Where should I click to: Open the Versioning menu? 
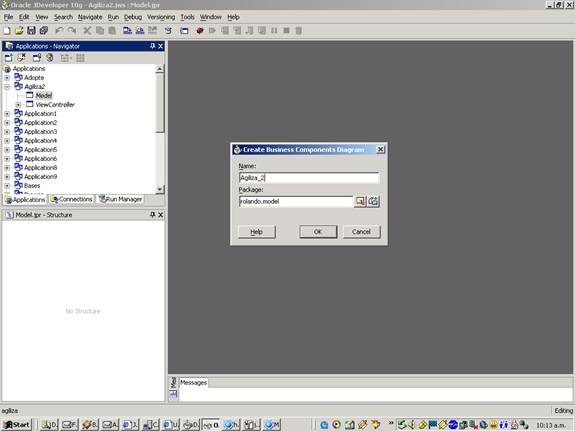click(161, 17)
